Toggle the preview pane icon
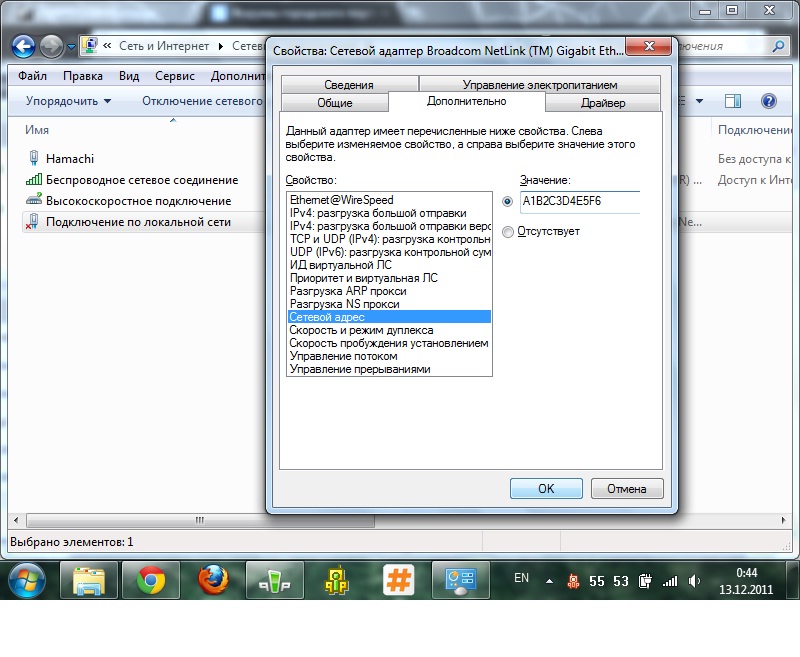Viewport: 800px width, 657px height. (733, 101)
